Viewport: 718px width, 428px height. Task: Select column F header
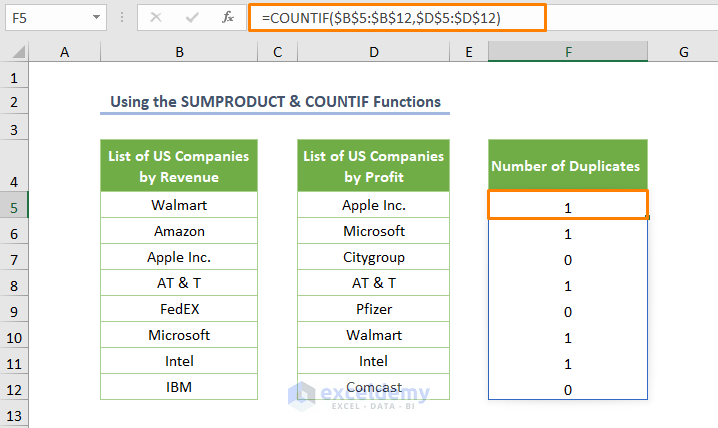click(567, 52)
